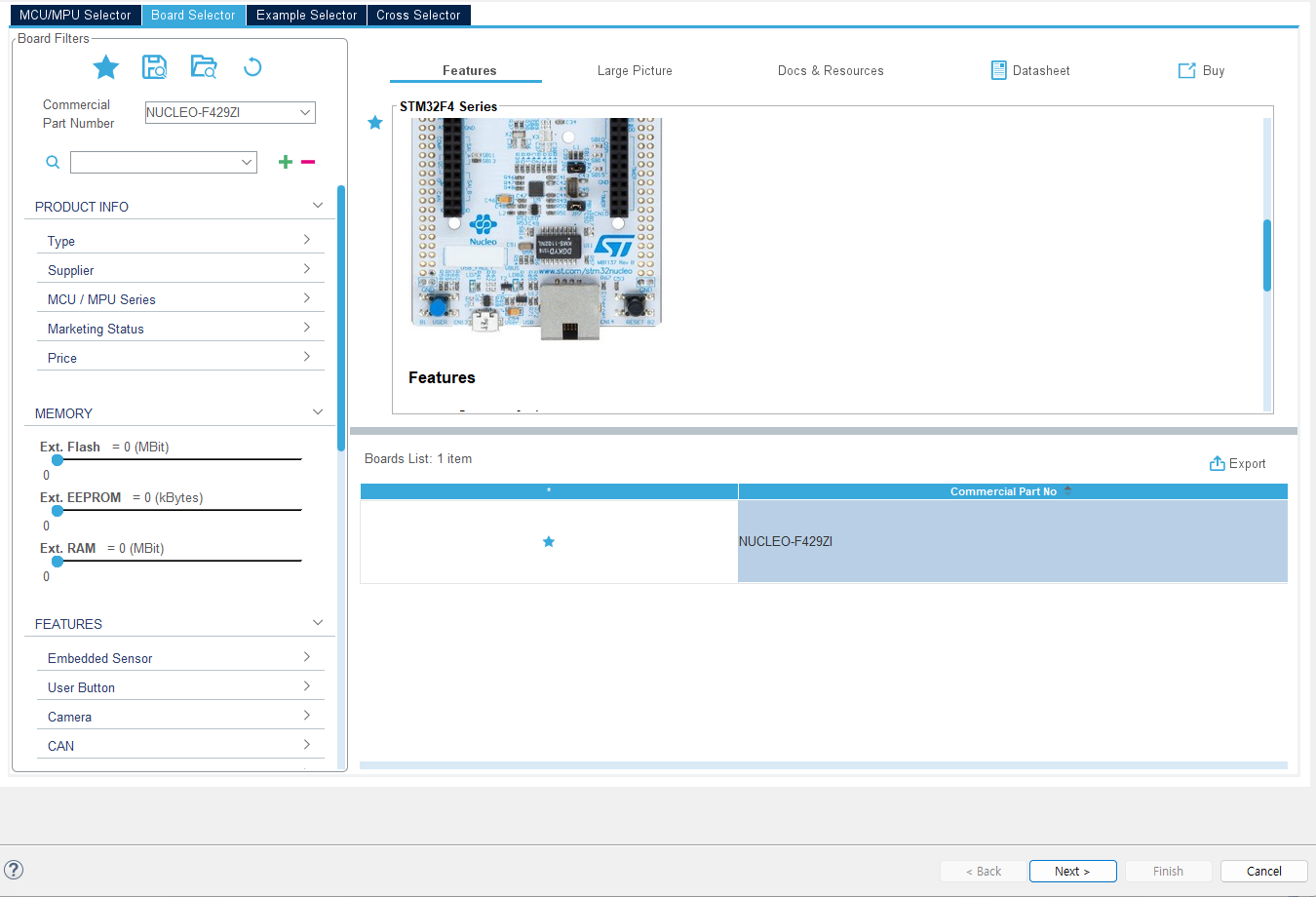
Task: Click the Features heading text
Action: coord(442,377)
